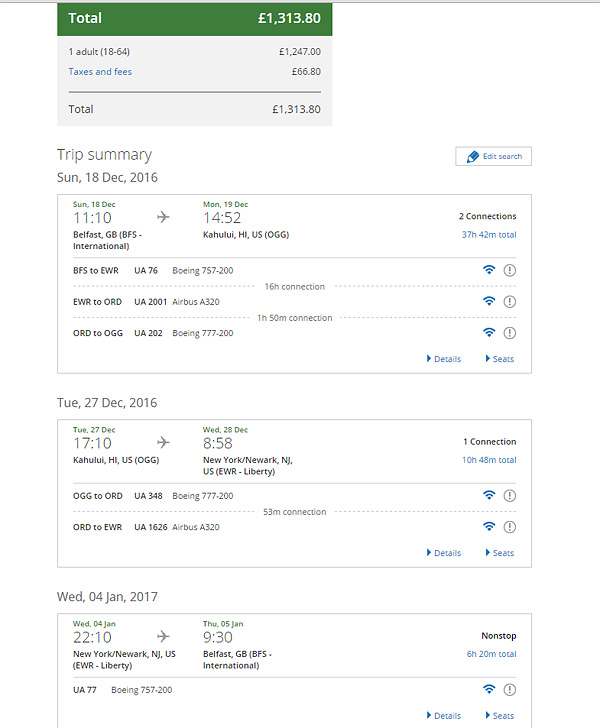
Task: Expand Details for Kahului to Newark flight
Action: click(x=444, y=553)
